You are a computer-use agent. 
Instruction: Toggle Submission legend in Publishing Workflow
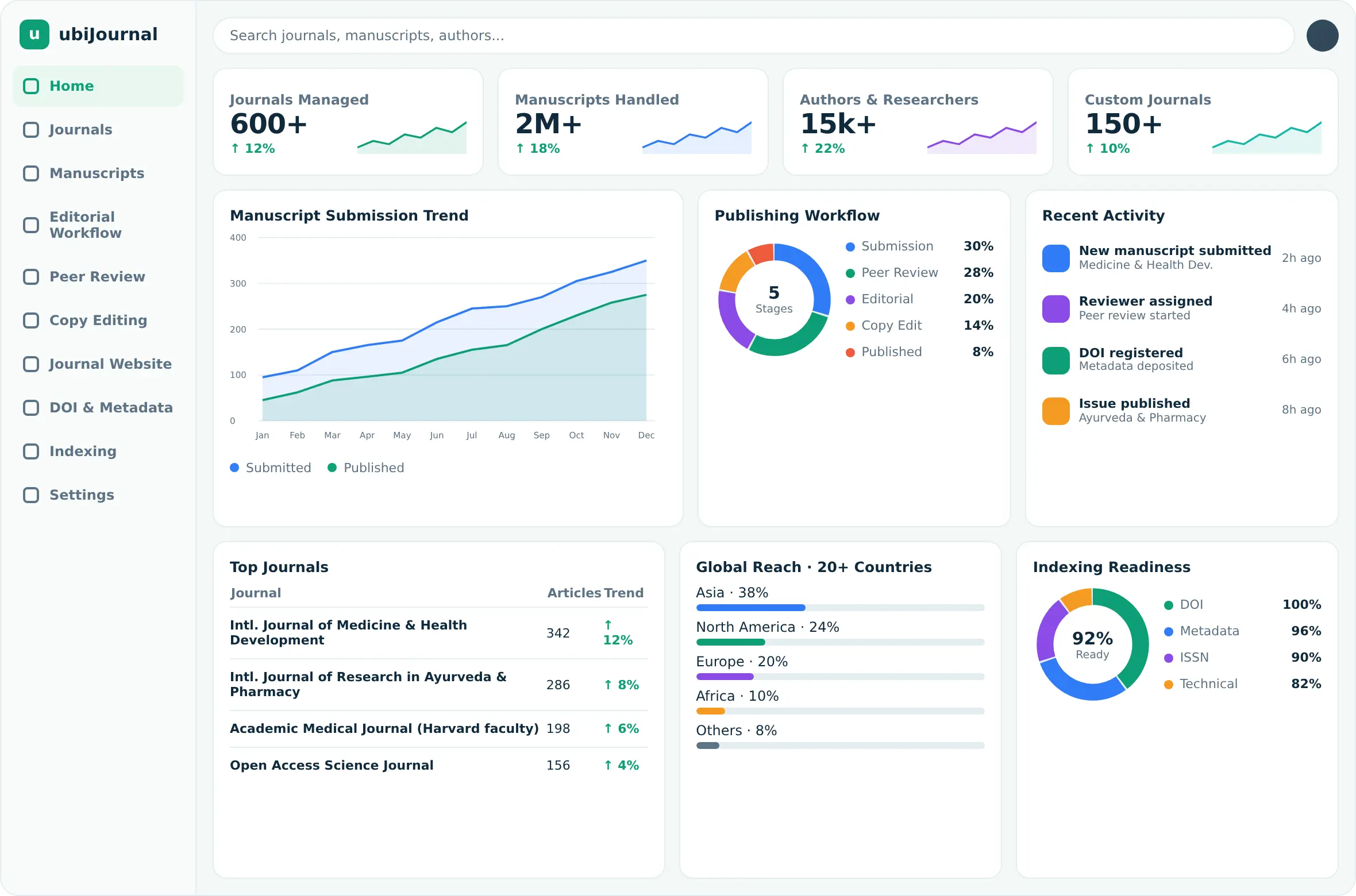point(919,246)
